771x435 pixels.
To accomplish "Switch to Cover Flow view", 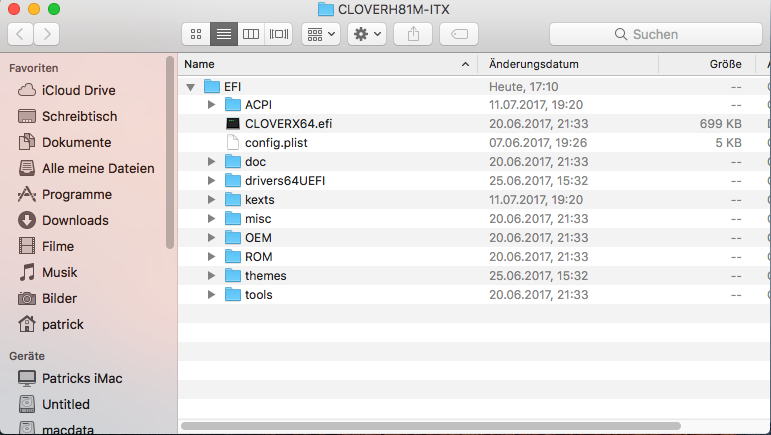I will pyautogui.click(x=279, y=34).
